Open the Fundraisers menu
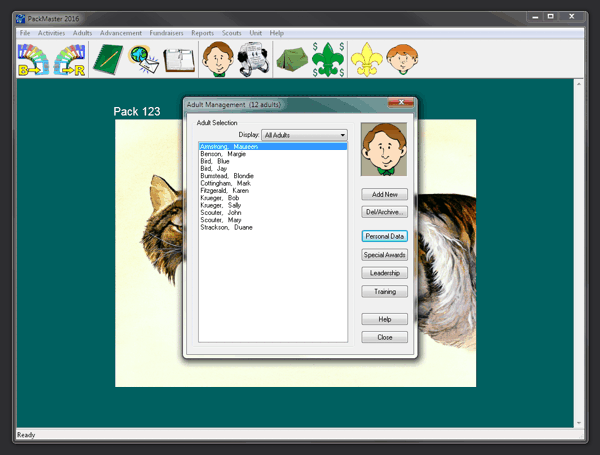The height and width of the screenshot is (455, 600). [166, 33]
